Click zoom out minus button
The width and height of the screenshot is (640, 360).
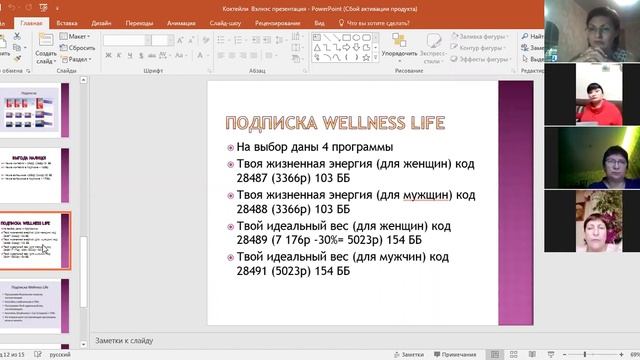coord(564,355)
